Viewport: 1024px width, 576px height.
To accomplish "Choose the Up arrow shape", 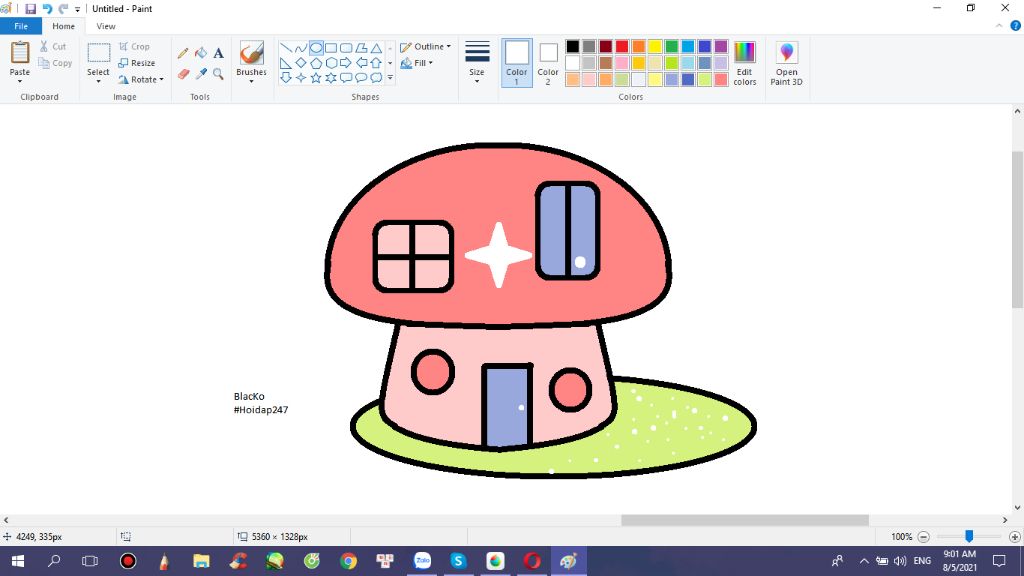I will (x=376, y=63).
